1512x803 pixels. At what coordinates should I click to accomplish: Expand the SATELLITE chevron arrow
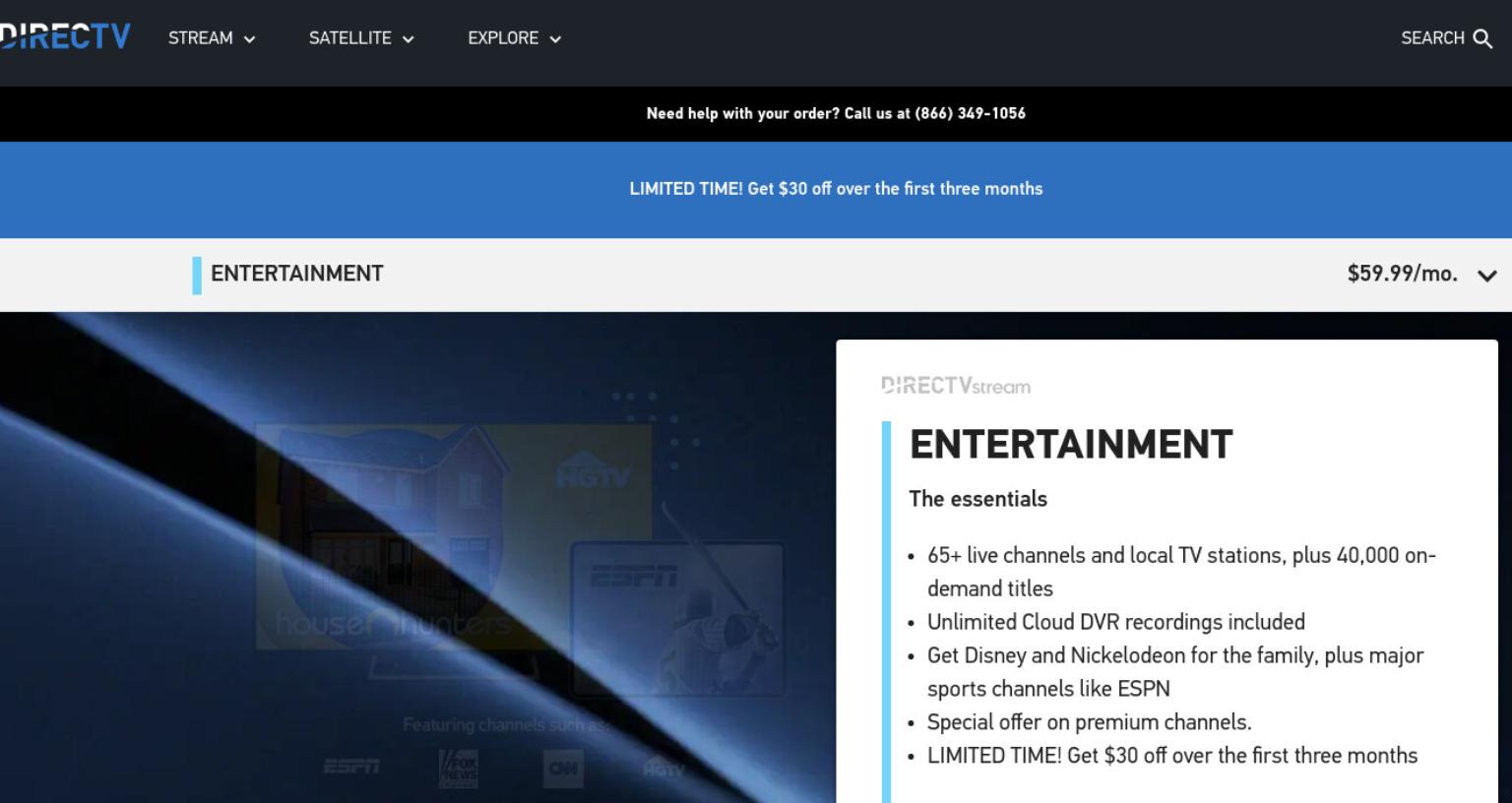408,39
